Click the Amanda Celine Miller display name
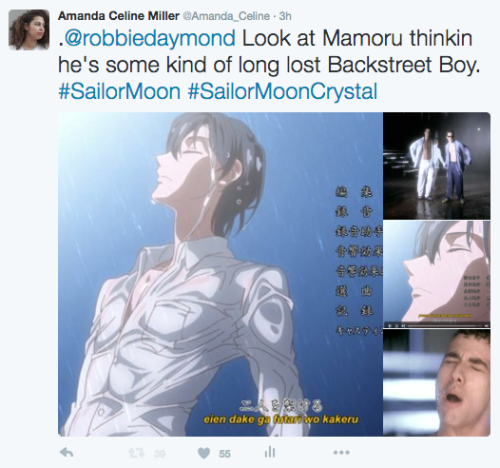The image size is (500, 468). tap(119, 16)
